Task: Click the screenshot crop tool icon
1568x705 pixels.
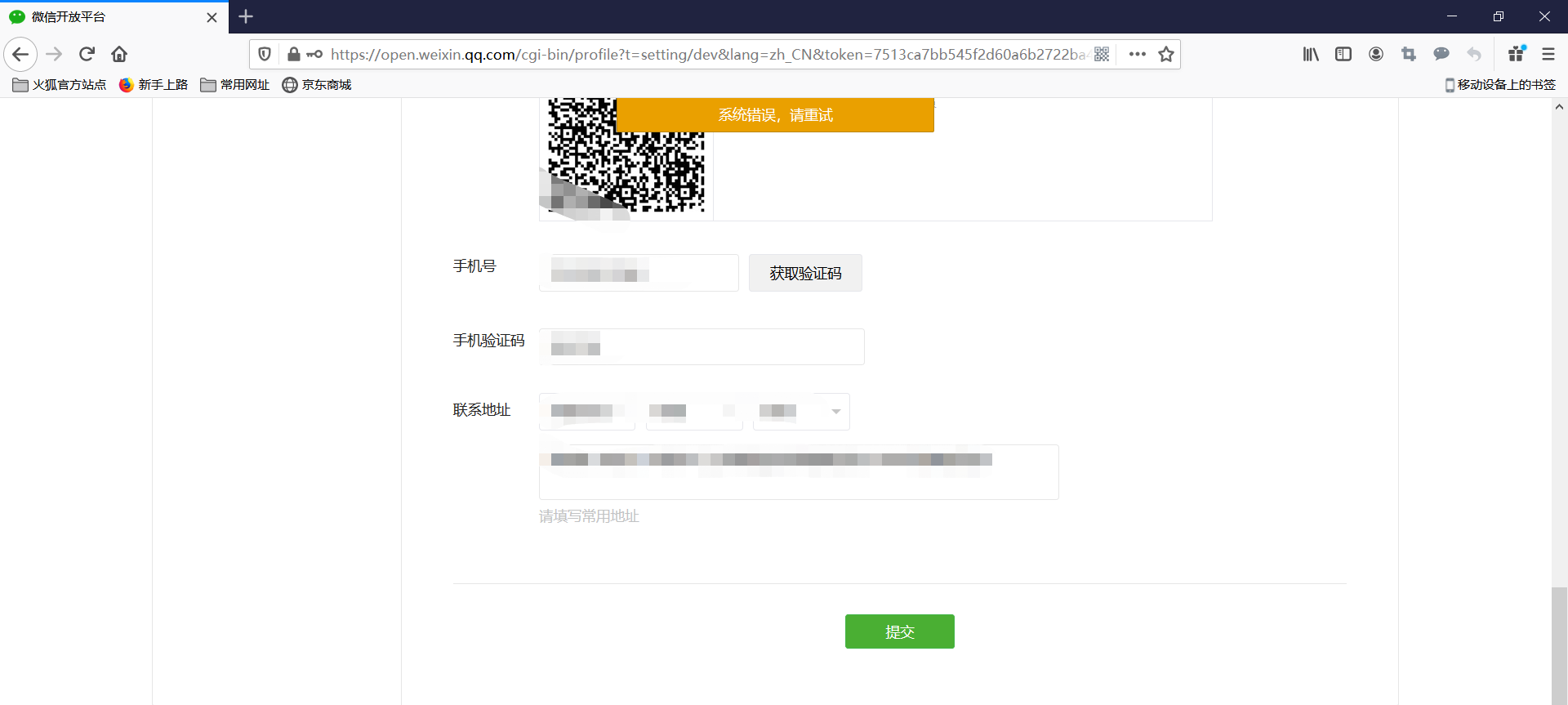Action: pos(1409,55)
